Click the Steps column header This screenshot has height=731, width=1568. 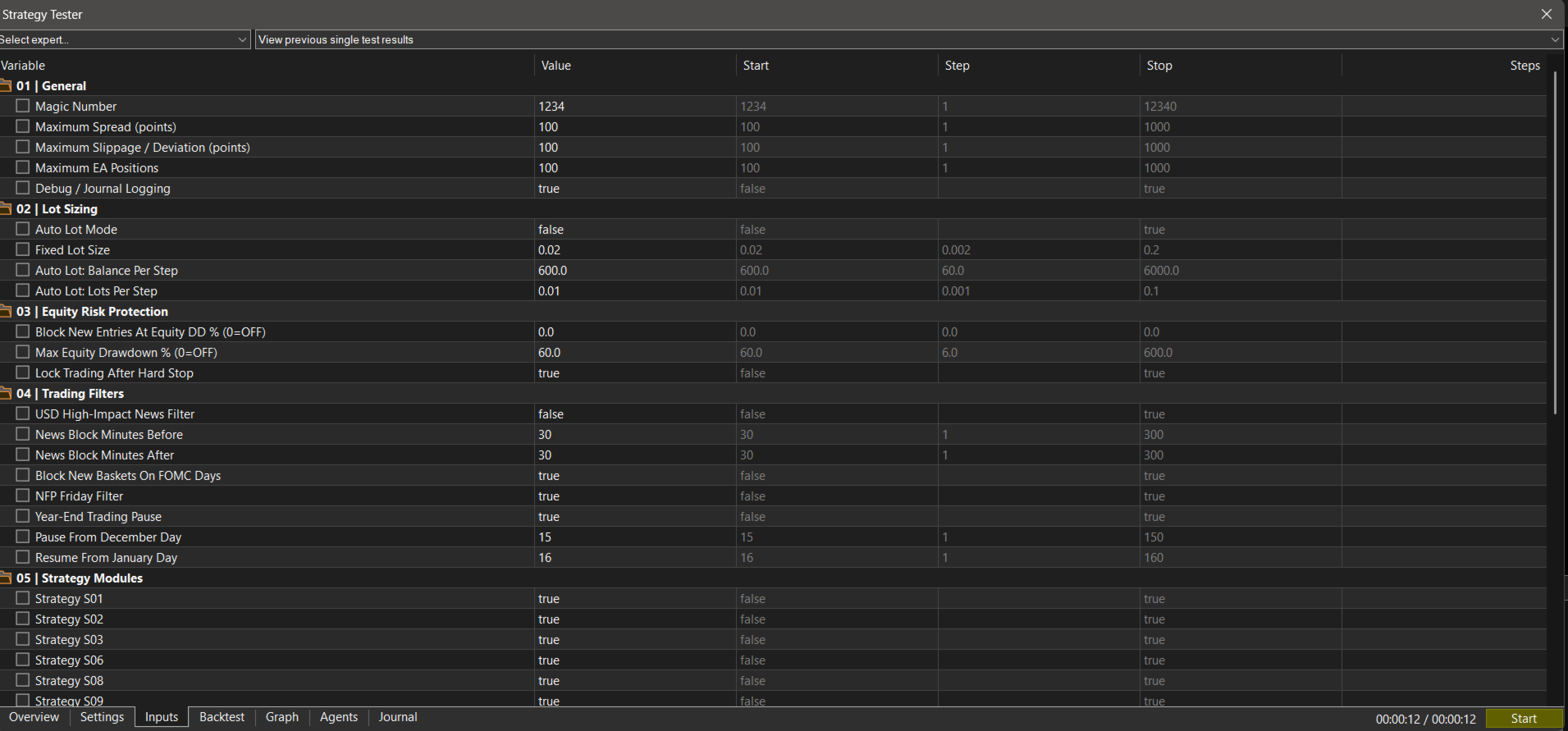pos(1444,66)
